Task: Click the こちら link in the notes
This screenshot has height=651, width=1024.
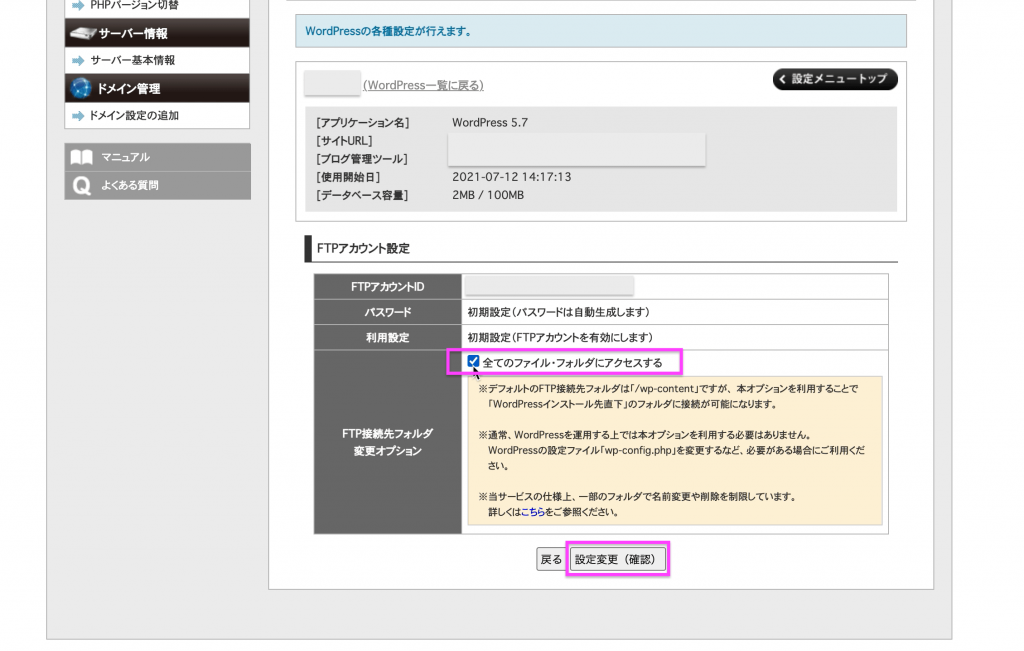Action: (534, 513)
